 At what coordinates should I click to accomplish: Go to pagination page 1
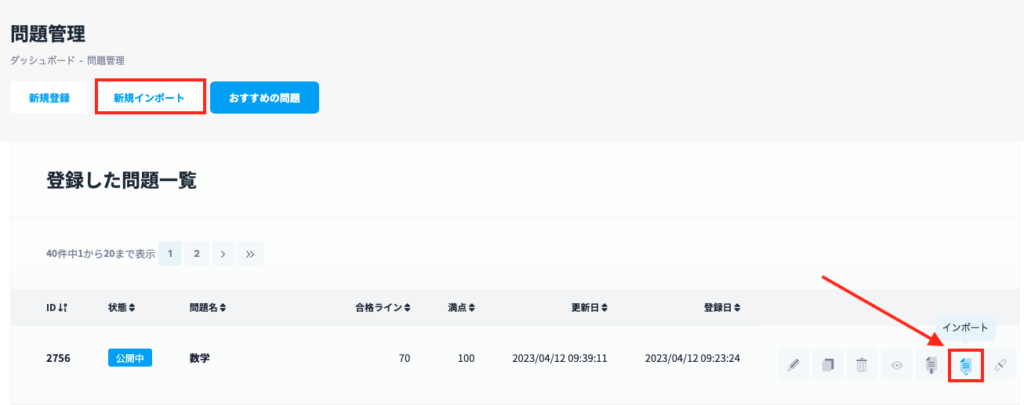170,253
